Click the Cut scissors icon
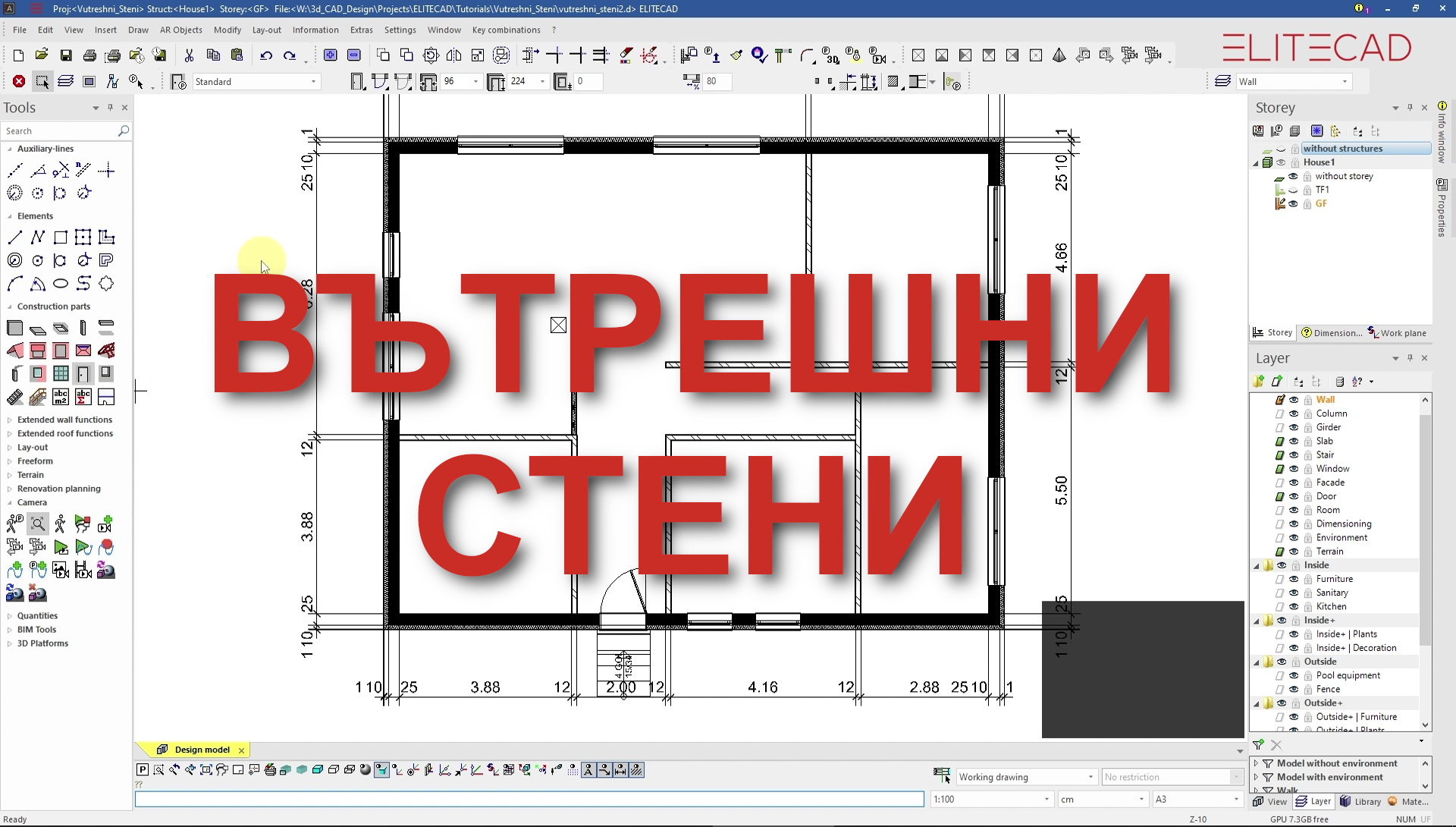 pos(189,55)
